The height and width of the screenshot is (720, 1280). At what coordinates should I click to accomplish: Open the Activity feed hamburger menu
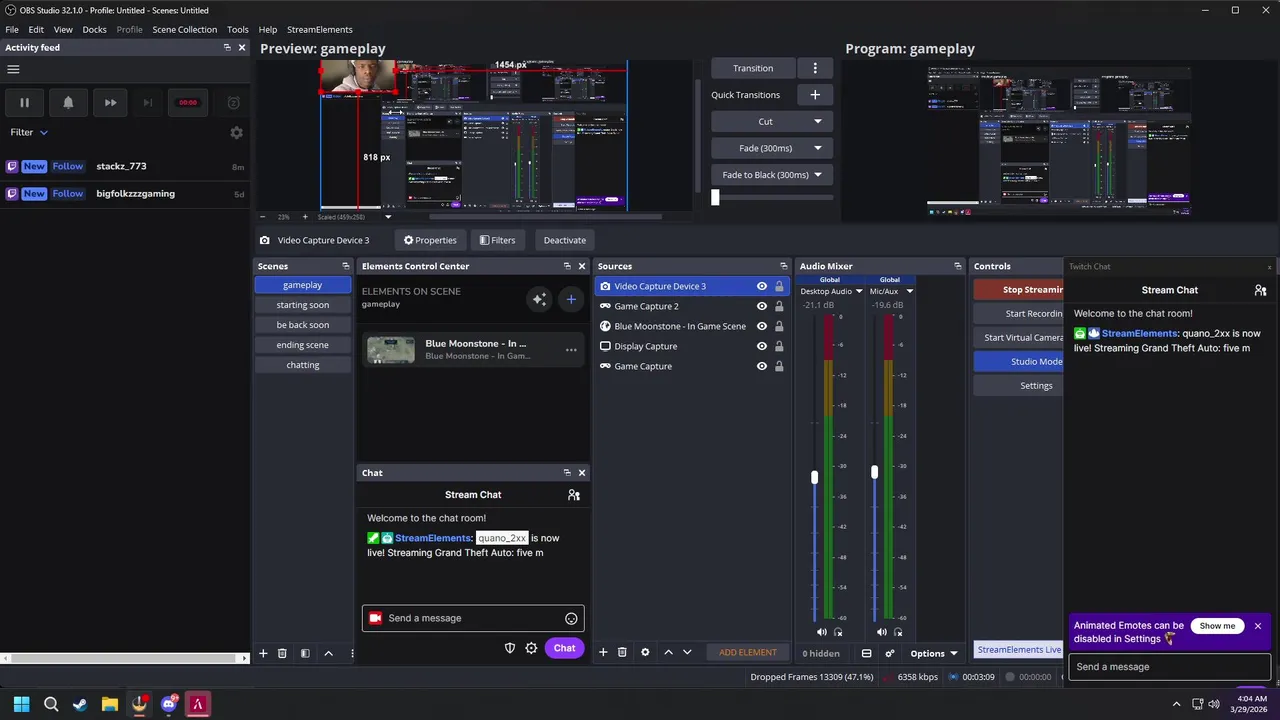coord(13,69)
